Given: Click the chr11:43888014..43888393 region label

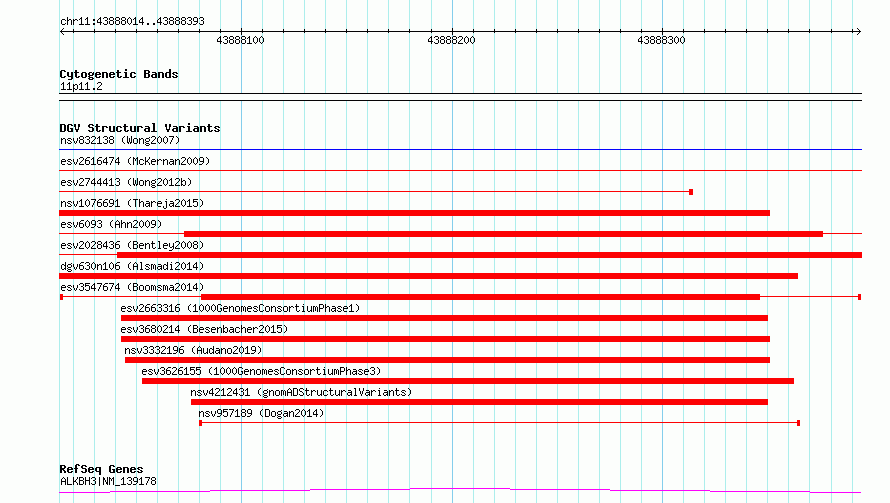Looking at the screenshot, I should (132, 22).
